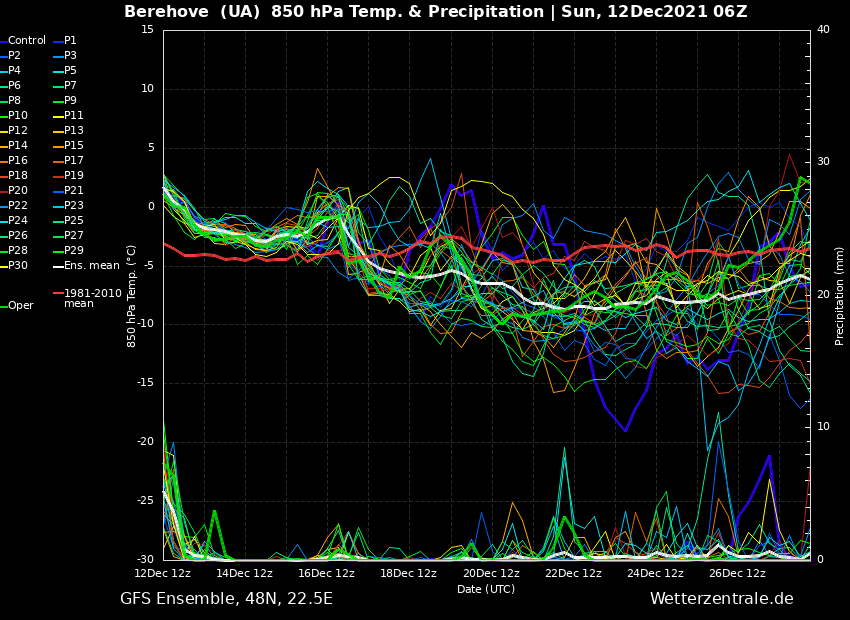Click the P1 legend entry
Viewport: 850px width, 620px height.
tap(70, 41)
